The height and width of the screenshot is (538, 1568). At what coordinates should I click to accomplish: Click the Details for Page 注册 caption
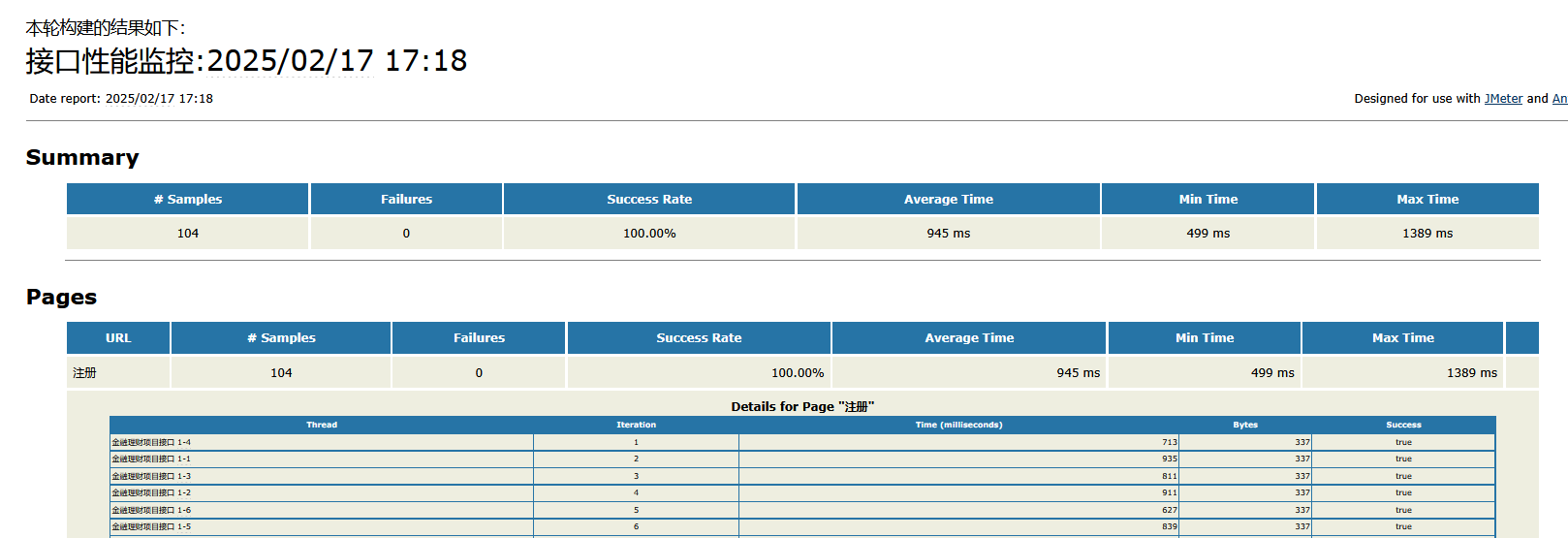click(802, 407)
